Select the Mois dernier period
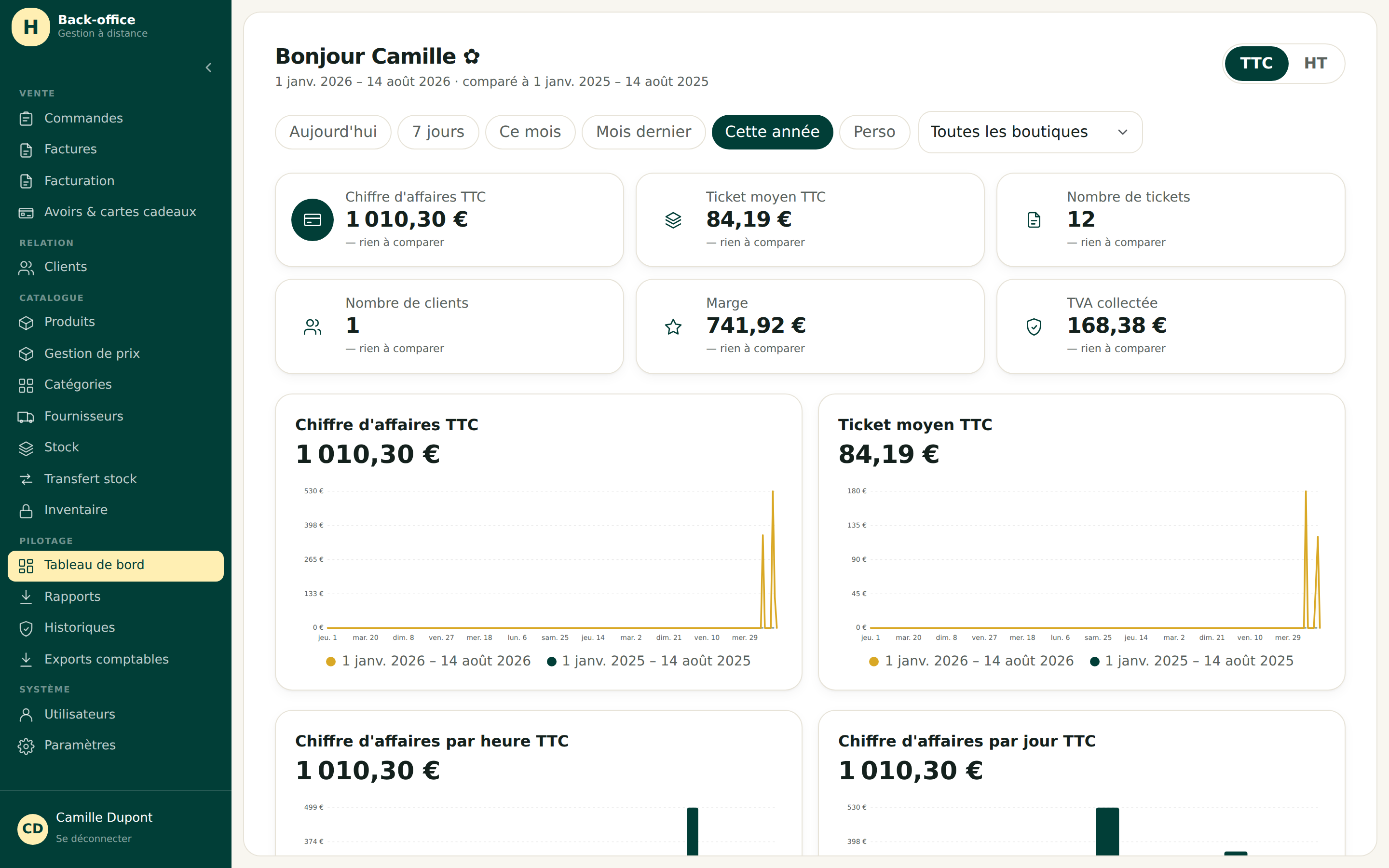This screenshot has width=1389, height=868. (643, 132)
